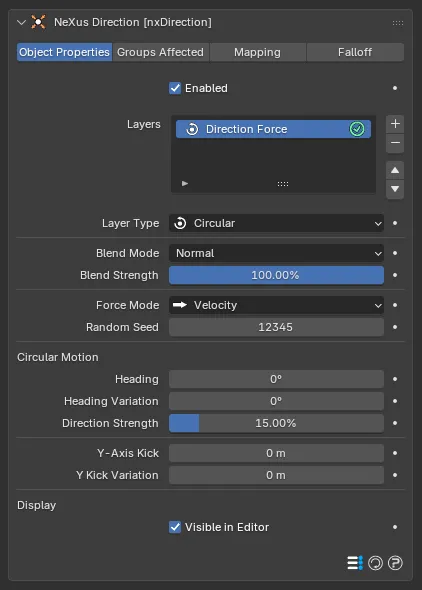Click the Direction Strength slider at 15.00%
The width and height of the screenshot is (422, 590).
(276, 423)
